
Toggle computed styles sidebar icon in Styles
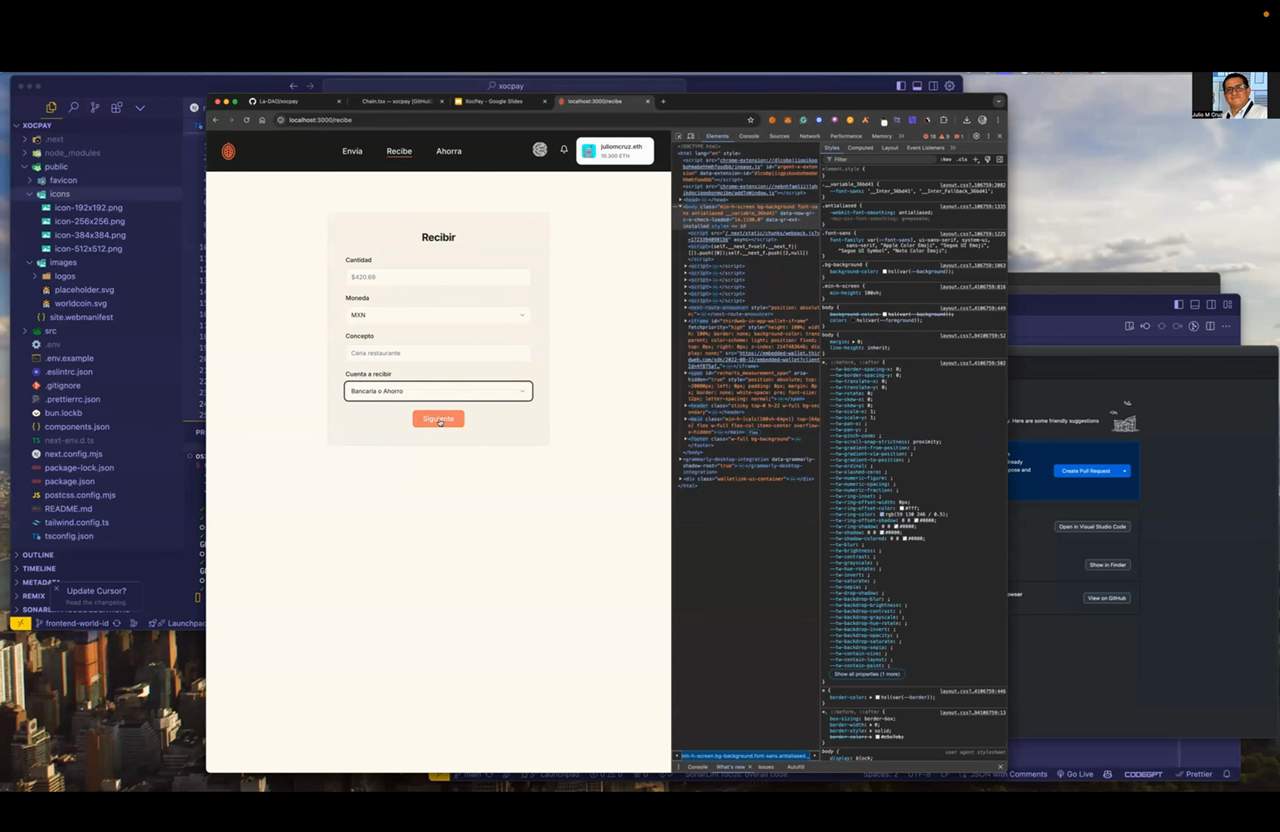999,159
